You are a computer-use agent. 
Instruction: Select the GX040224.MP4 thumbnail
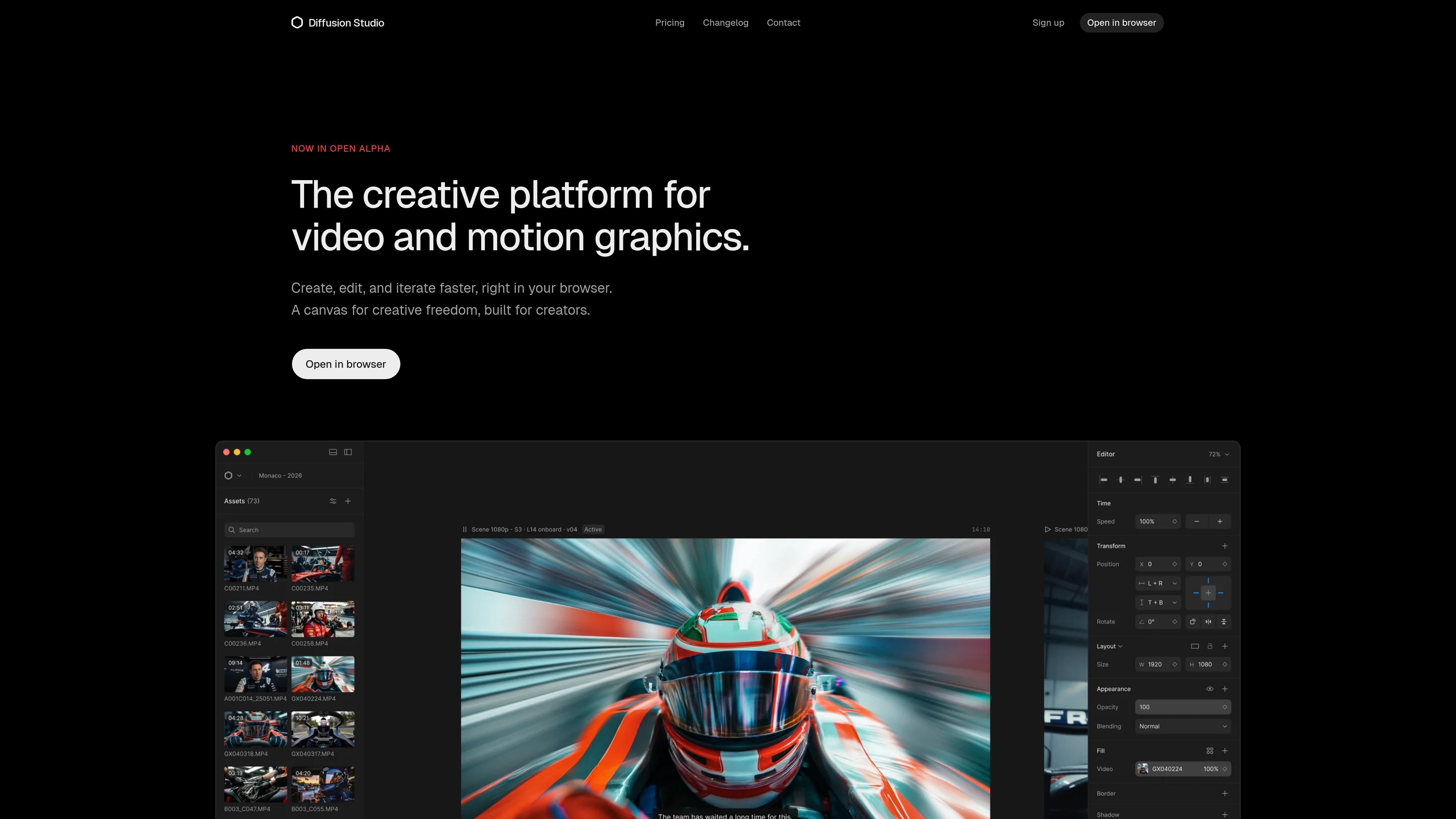click(x=323, y=674)
